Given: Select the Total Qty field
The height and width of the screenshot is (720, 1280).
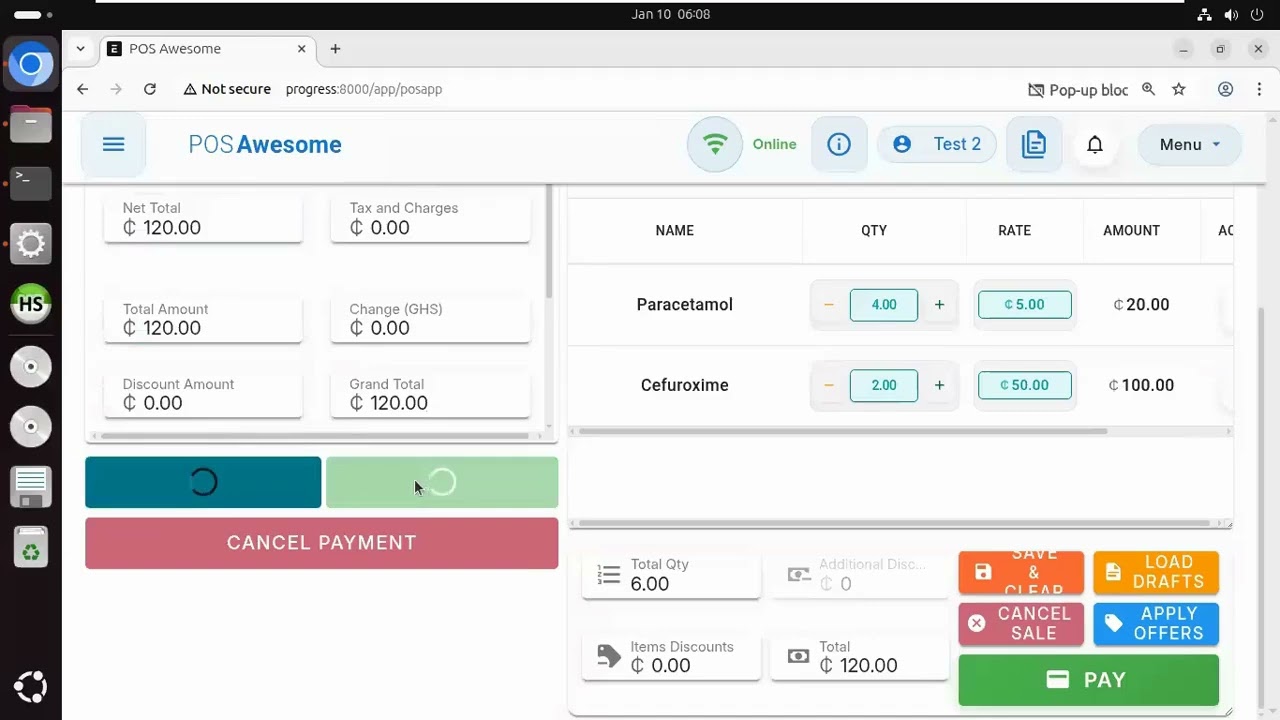Looking at the screenshot, I should (671, 576).
